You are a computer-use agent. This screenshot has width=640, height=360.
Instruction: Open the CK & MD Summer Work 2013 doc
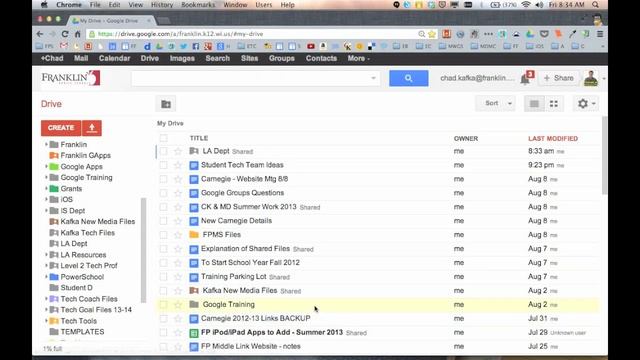249,207
